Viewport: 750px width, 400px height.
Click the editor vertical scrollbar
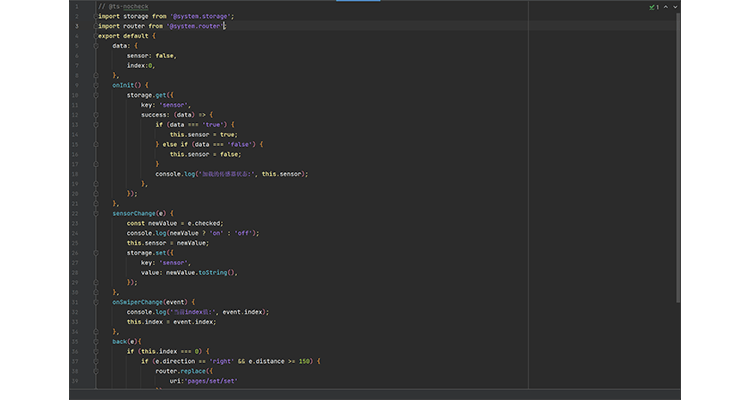(x=680, y=150)
